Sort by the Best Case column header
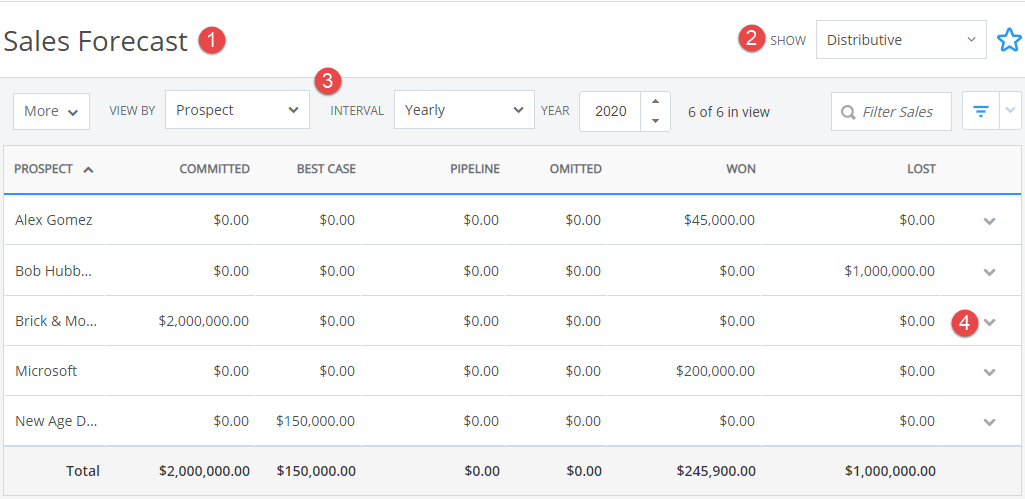 tap(326, 169)
